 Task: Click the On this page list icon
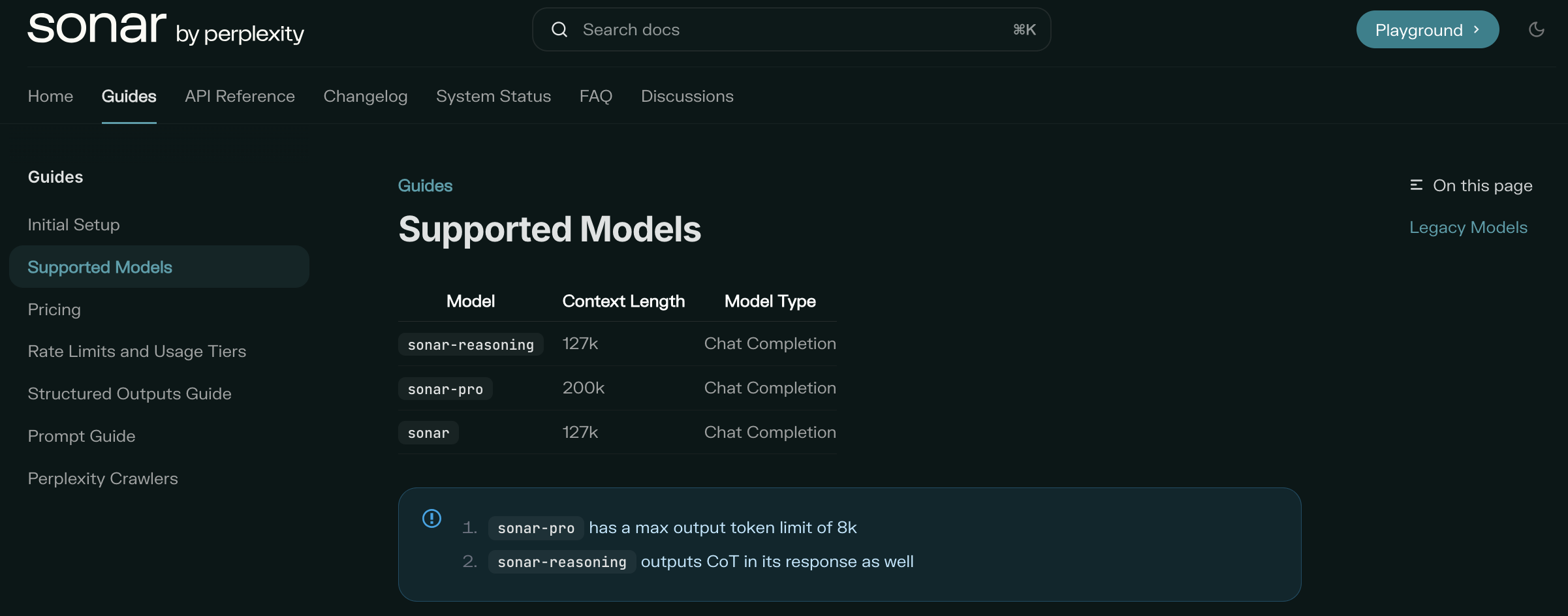click(x=1416, y=185)
